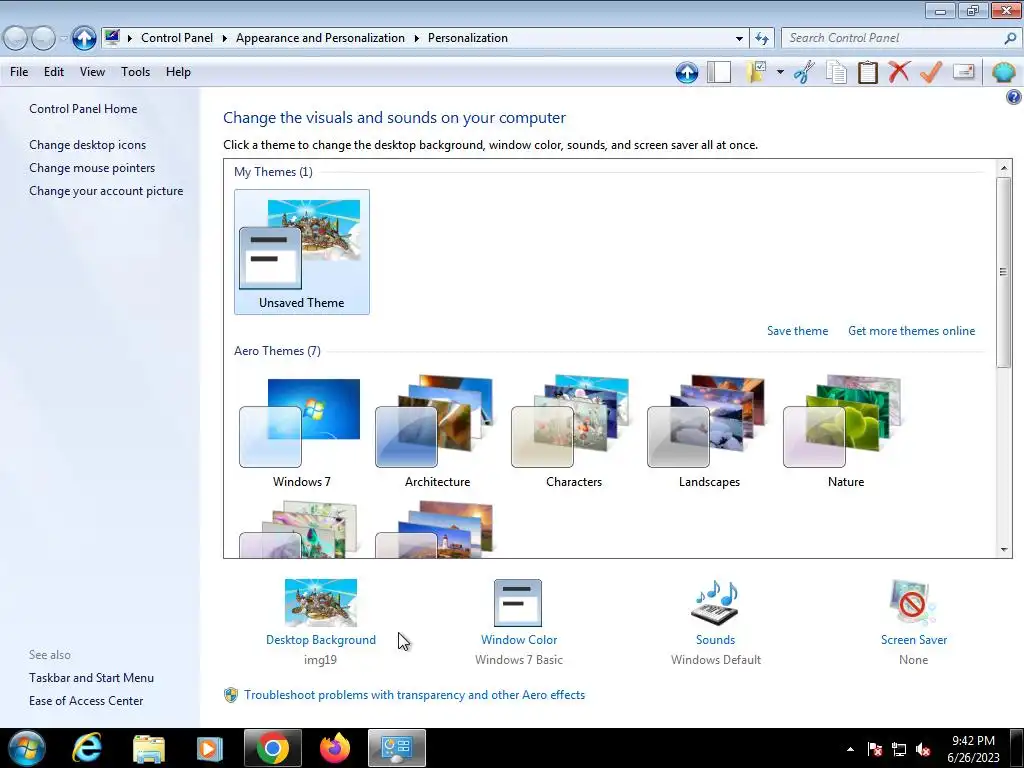Image resolution: width=1024 pixels, height=768 pixels.
Task: Click the themes list scrollbar thumb
Action: (1004, 272)
